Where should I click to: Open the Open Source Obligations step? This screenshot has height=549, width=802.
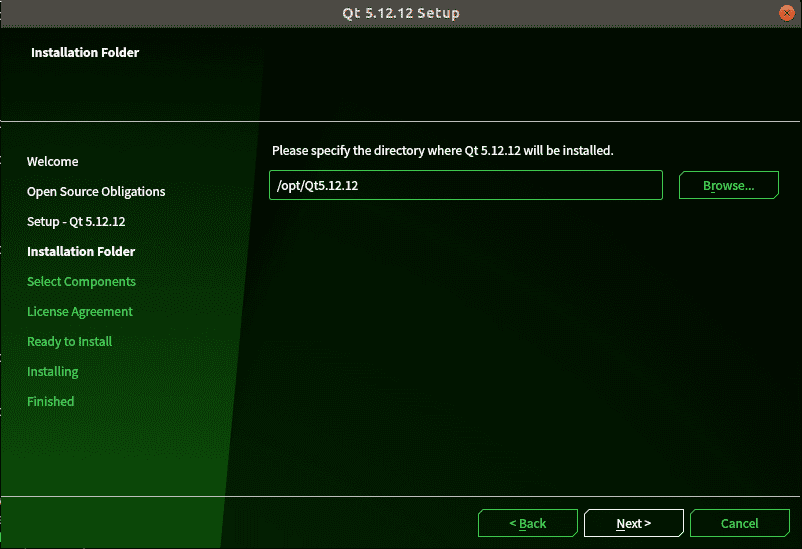(96, 192)
